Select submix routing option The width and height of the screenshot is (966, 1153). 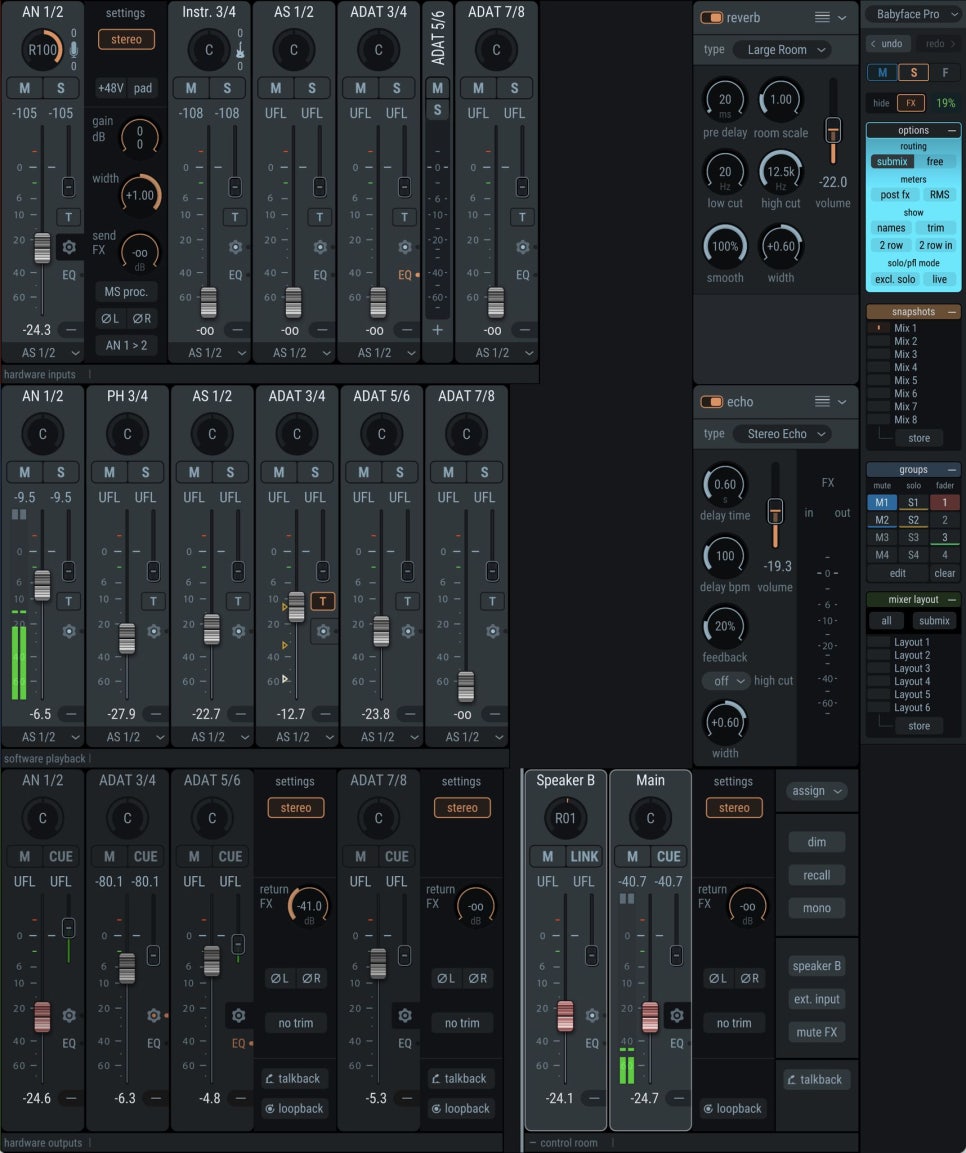tap(892, 162)
